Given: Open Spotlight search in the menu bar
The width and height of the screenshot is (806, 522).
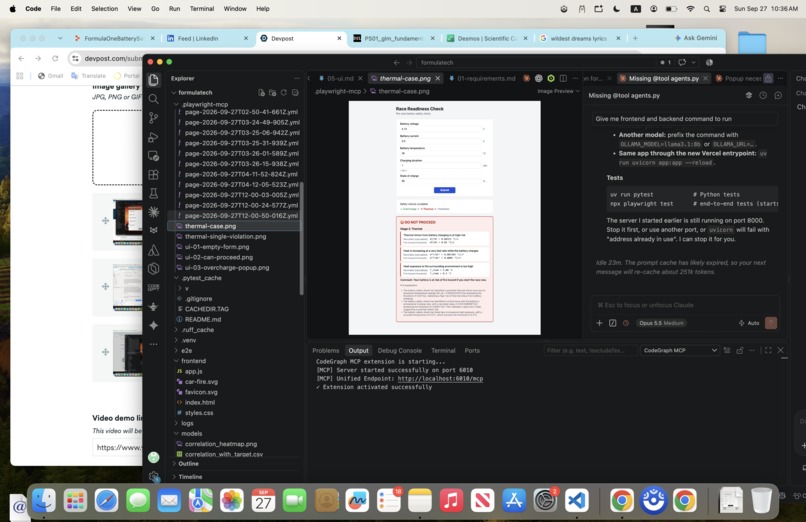Looking at the screenshot, I should point(706,9).
